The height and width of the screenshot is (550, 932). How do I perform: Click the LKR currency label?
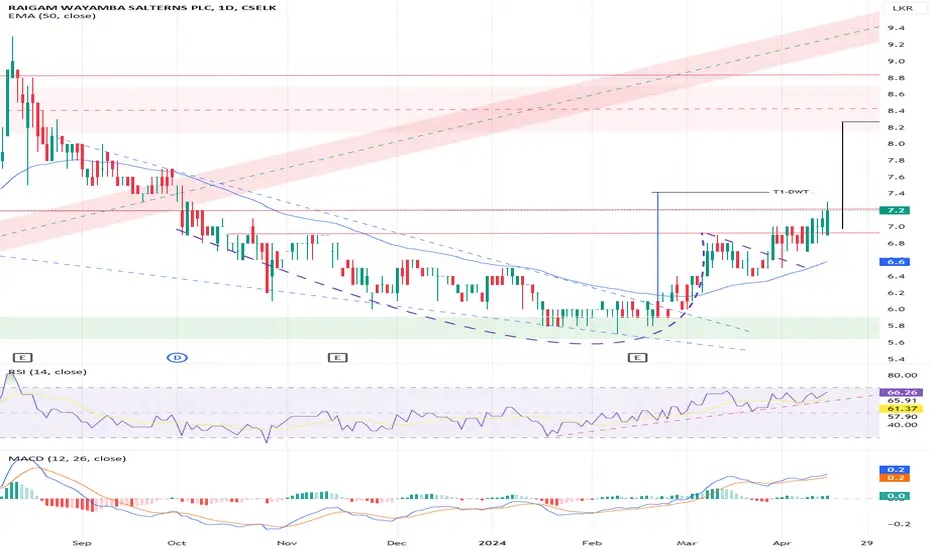tap(902, 8)
